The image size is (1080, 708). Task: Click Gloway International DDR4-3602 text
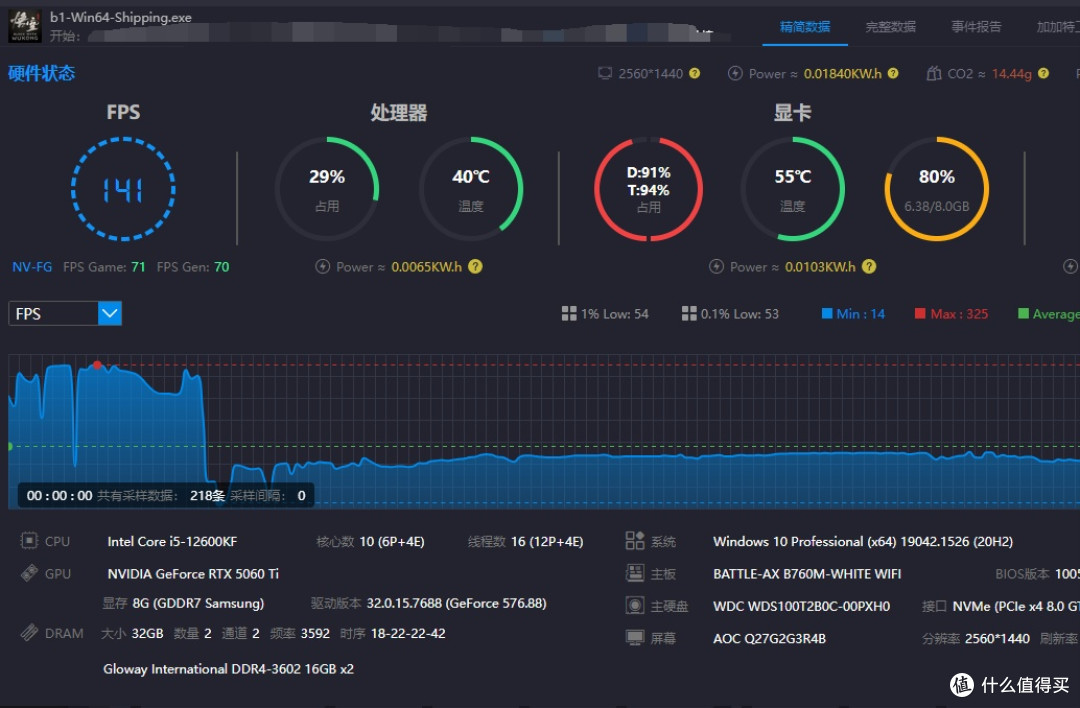click(228, 669)
